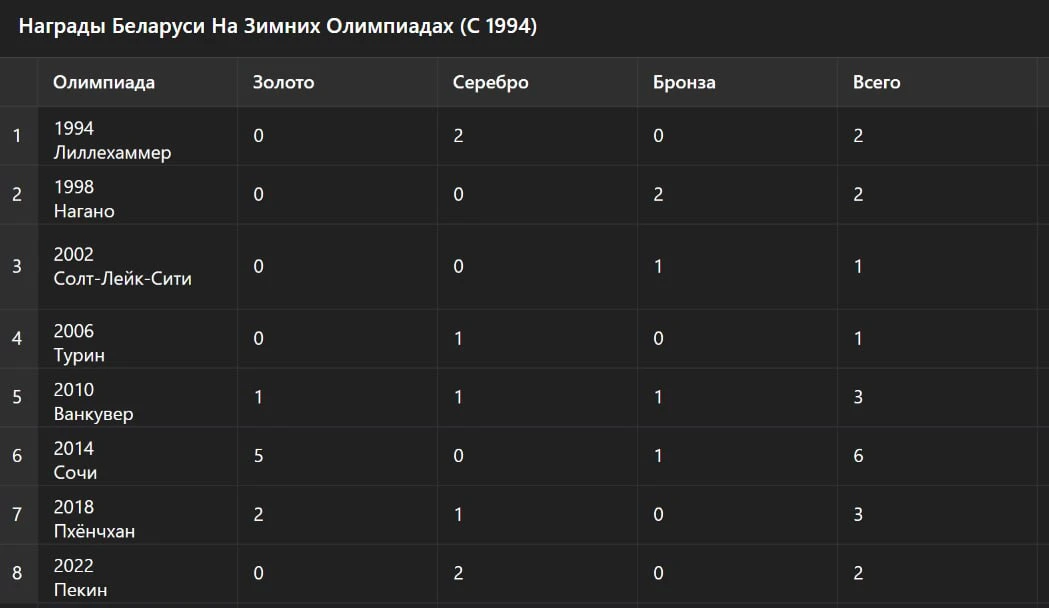
Task: Click the 2014 Сочи cell
Action: coord(75,460)
